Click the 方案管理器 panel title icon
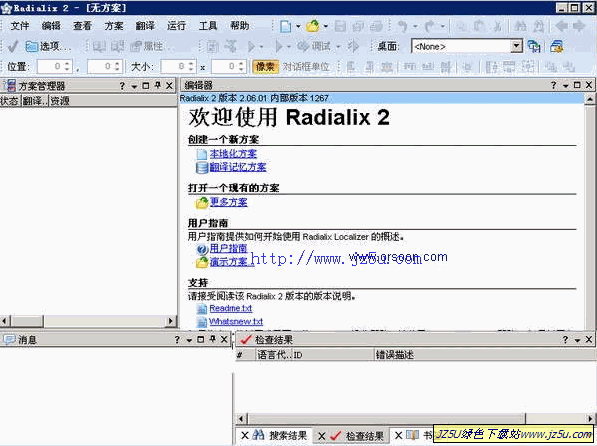597x446 pixels. pyautogui.click(x=11, y=86)
